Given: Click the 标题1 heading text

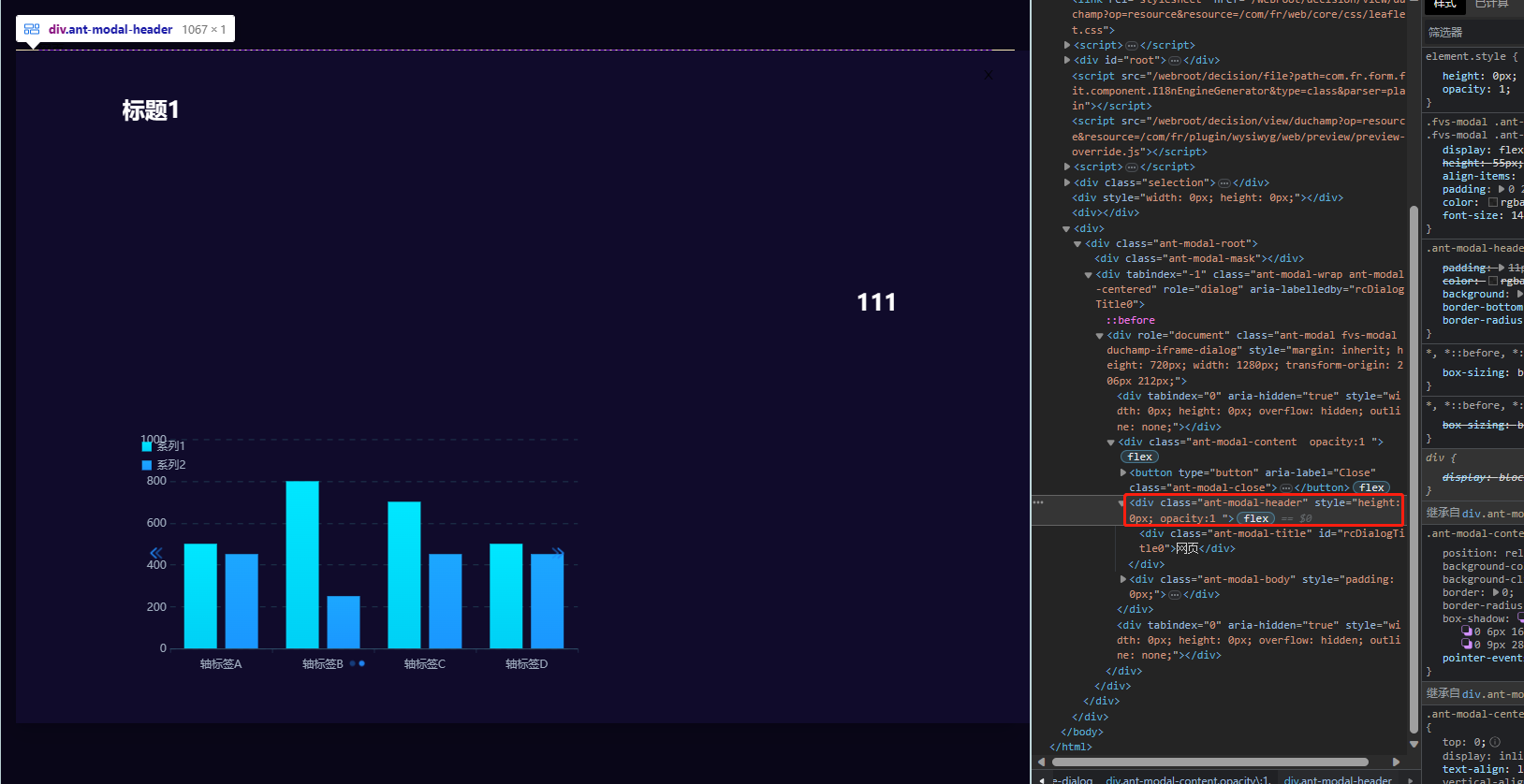Looking at the screenshot, I should [x=151, y=110].
